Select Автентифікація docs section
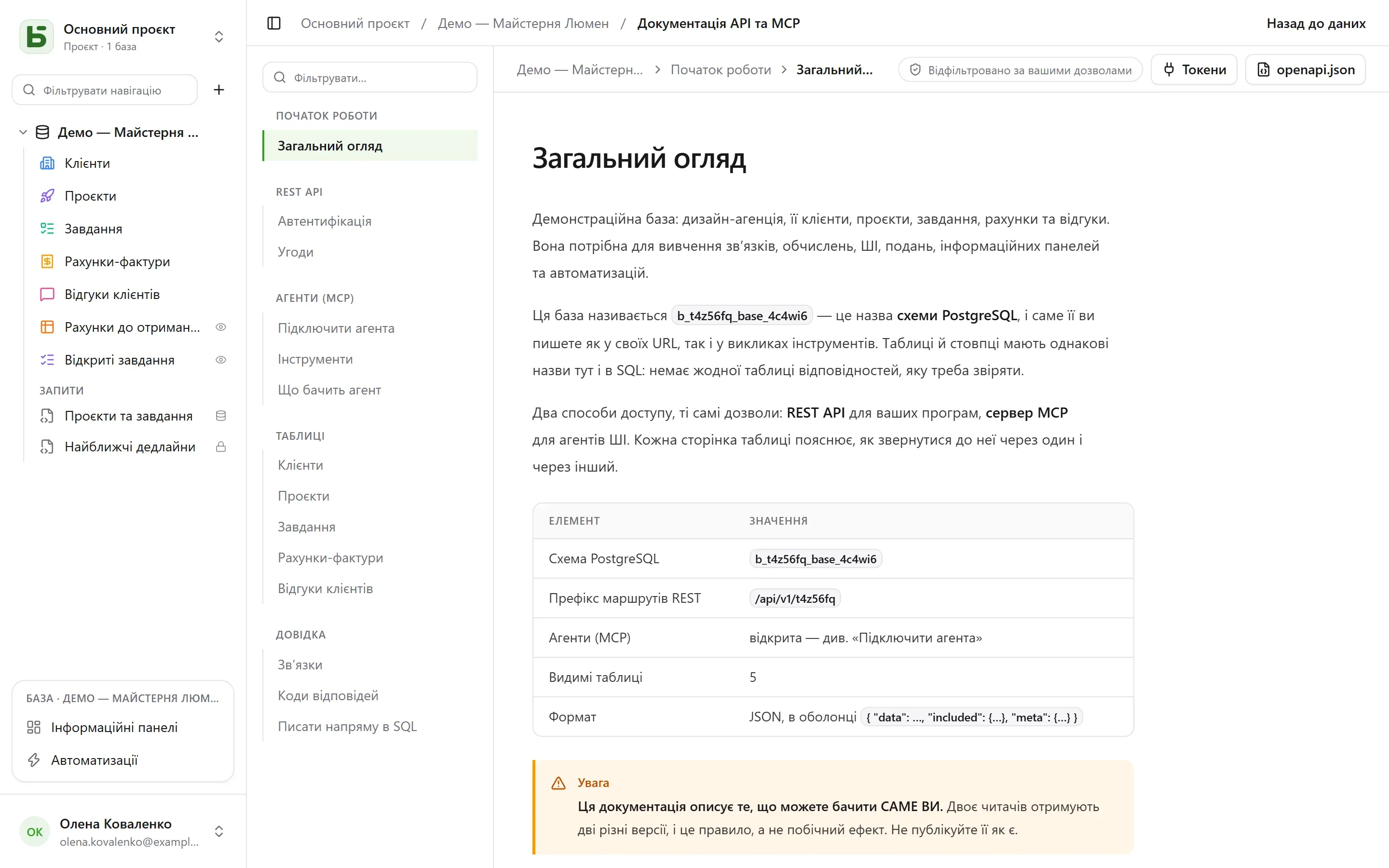 point(324,221)
